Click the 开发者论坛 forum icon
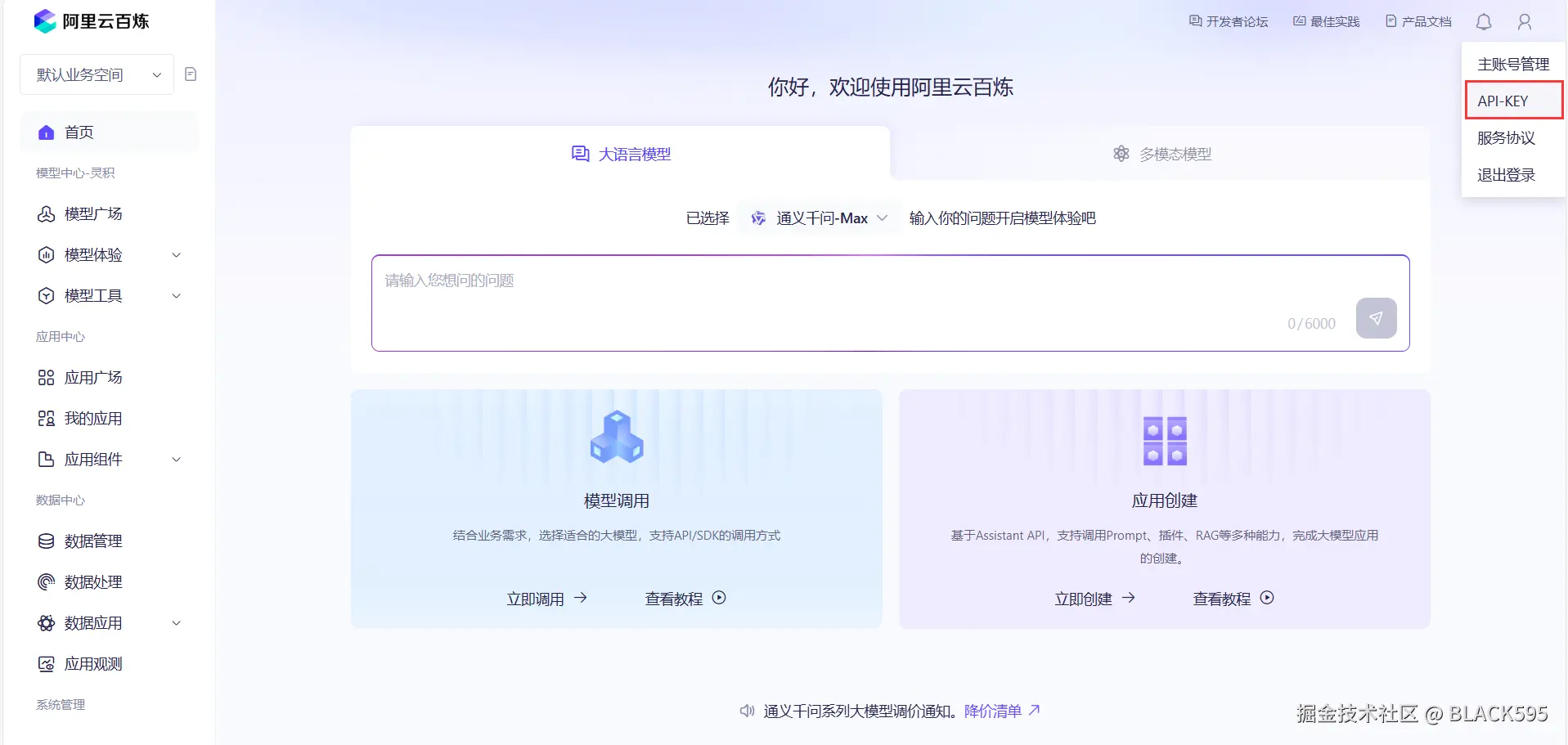This screenshot has width=1568, height=745. click(x=1195, y=21)
